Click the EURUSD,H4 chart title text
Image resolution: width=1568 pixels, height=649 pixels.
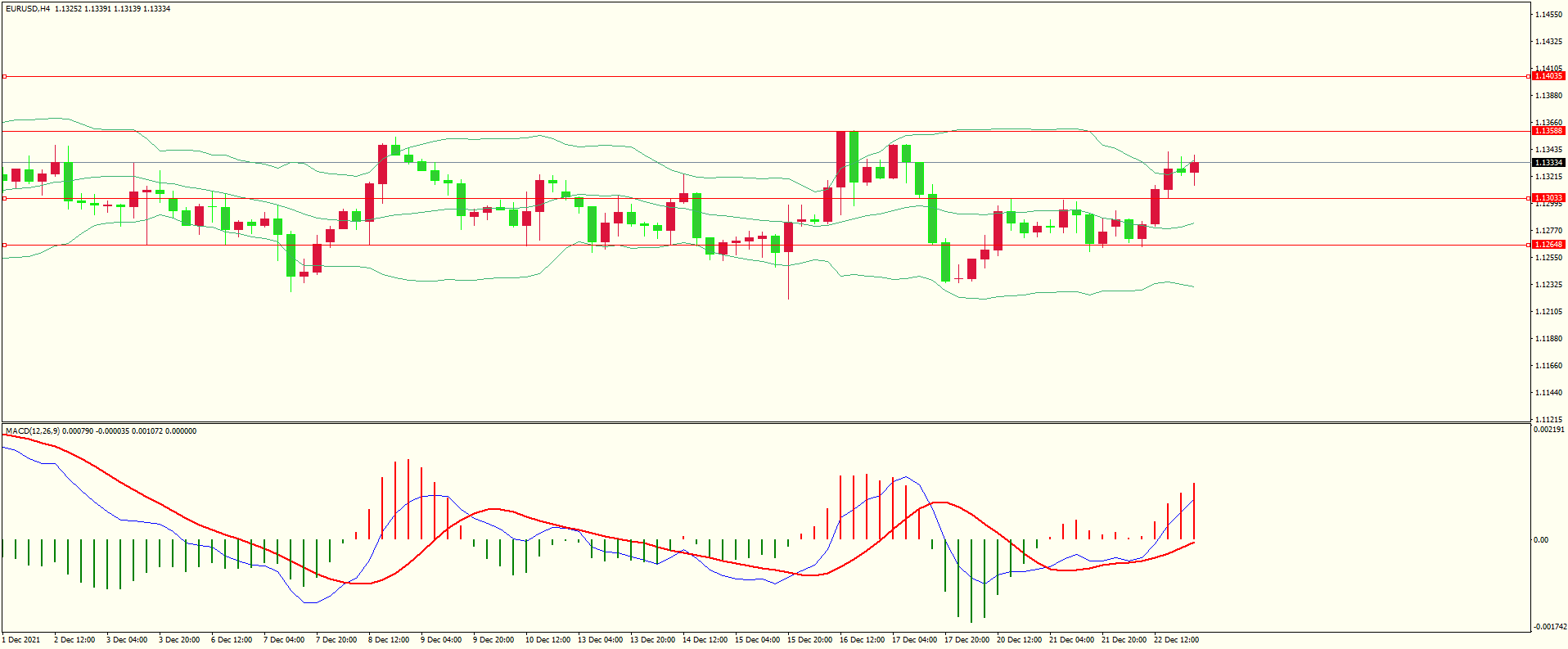click(x=28, y=9)
